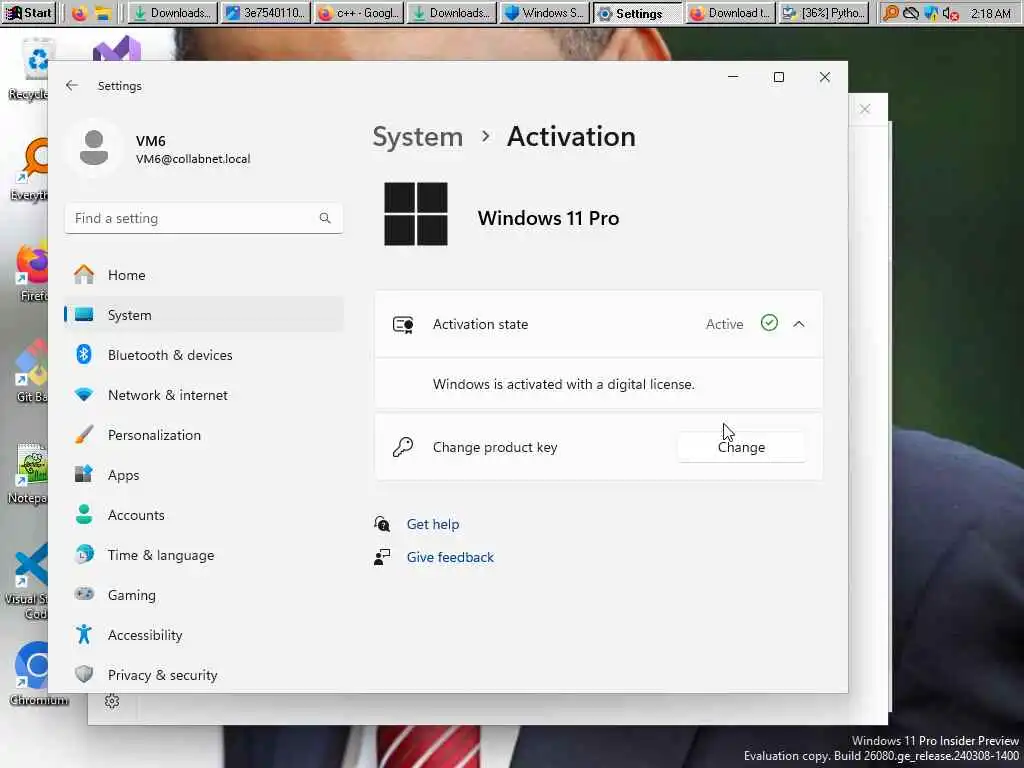Image resolution: width=1024 pixels, height=768 pixels.
Task: Click the key icon beside Change product key
Action: coord(403,447)
